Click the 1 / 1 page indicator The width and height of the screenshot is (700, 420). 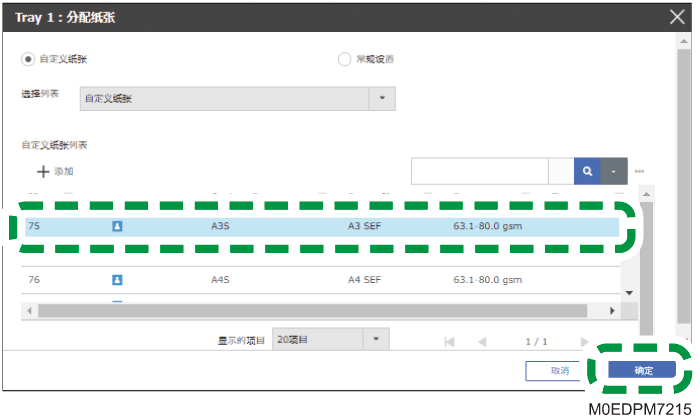[536, 342]
